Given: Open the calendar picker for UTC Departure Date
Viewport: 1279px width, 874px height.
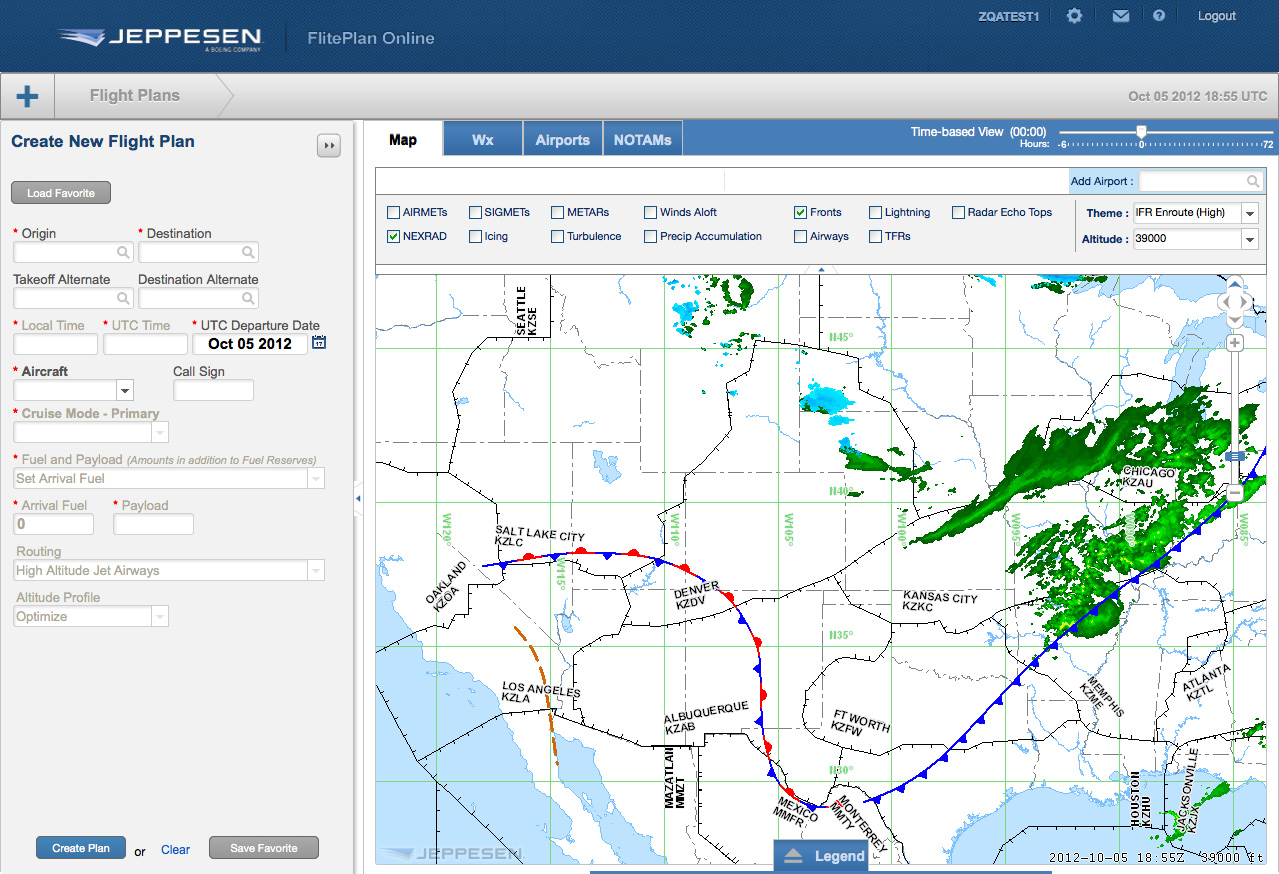Looking at the screenshot, I should point(319,342).
